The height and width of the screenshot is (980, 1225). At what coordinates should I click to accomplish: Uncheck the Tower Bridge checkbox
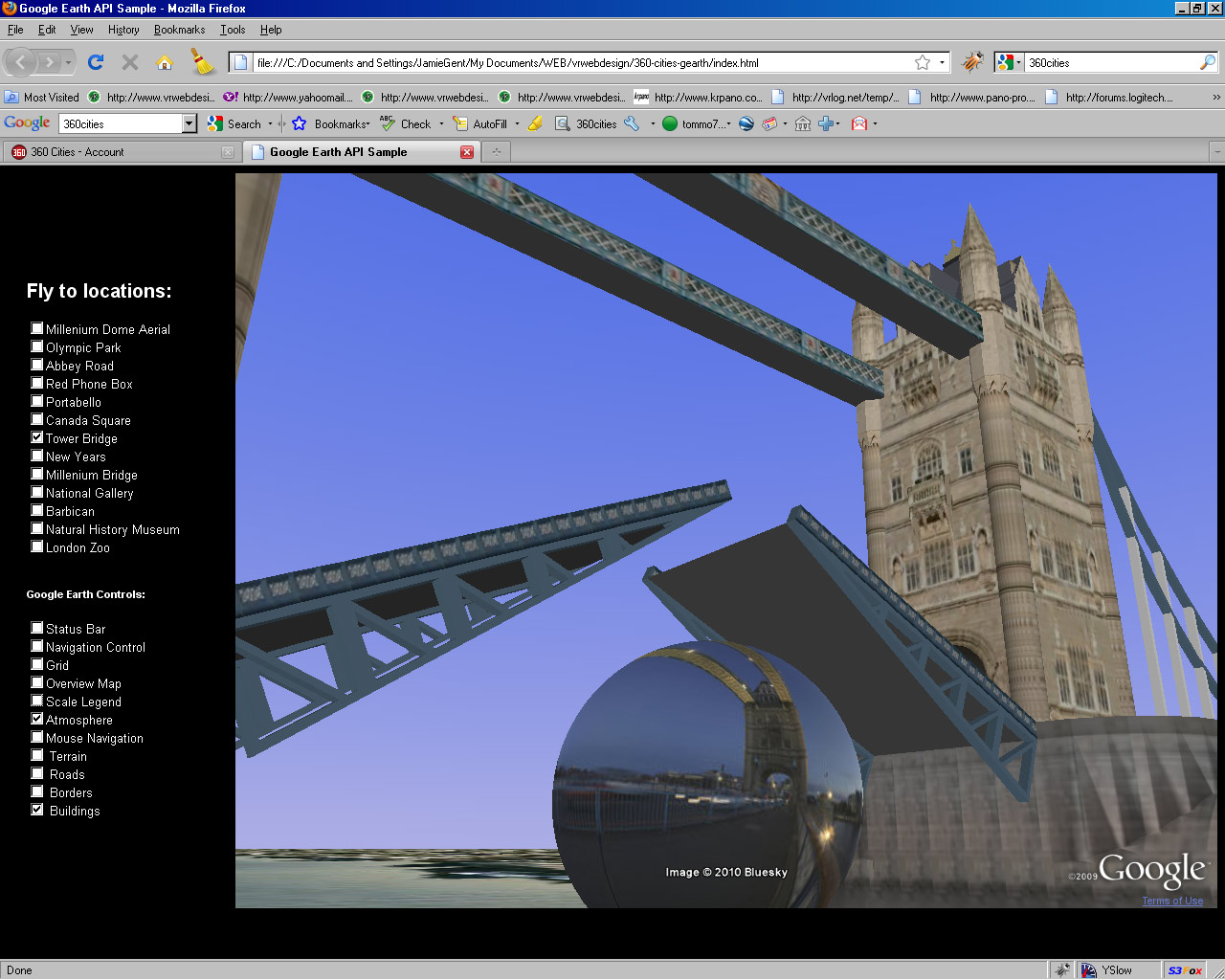pyautogui.click(x=37, y=437)
